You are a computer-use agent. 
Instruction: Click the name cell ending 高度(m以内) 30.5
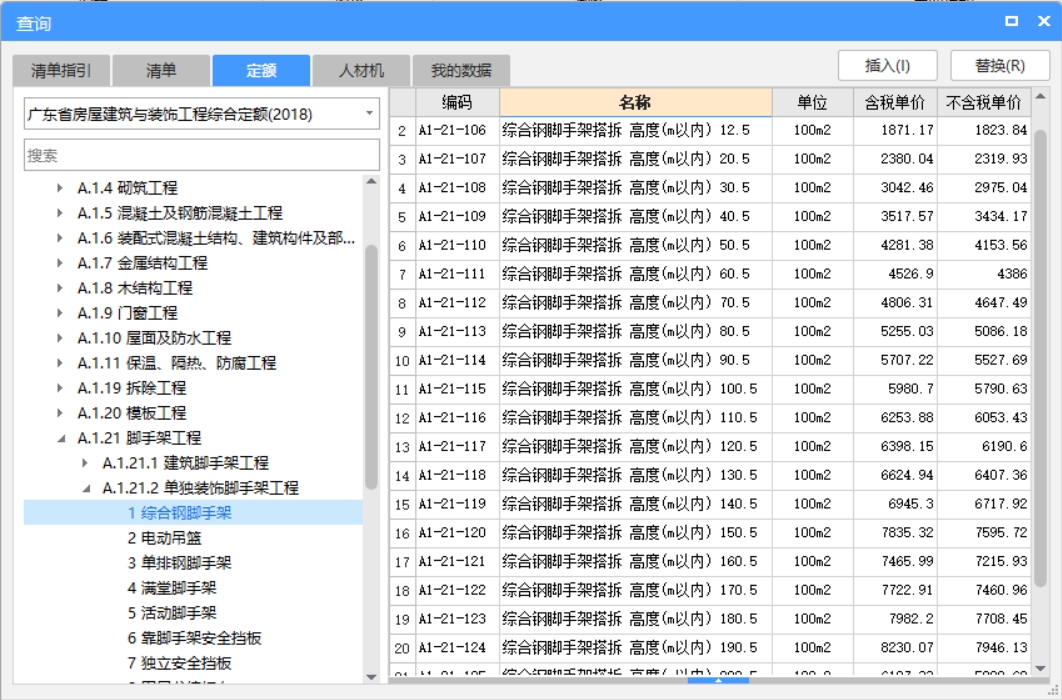pos(635,188)
